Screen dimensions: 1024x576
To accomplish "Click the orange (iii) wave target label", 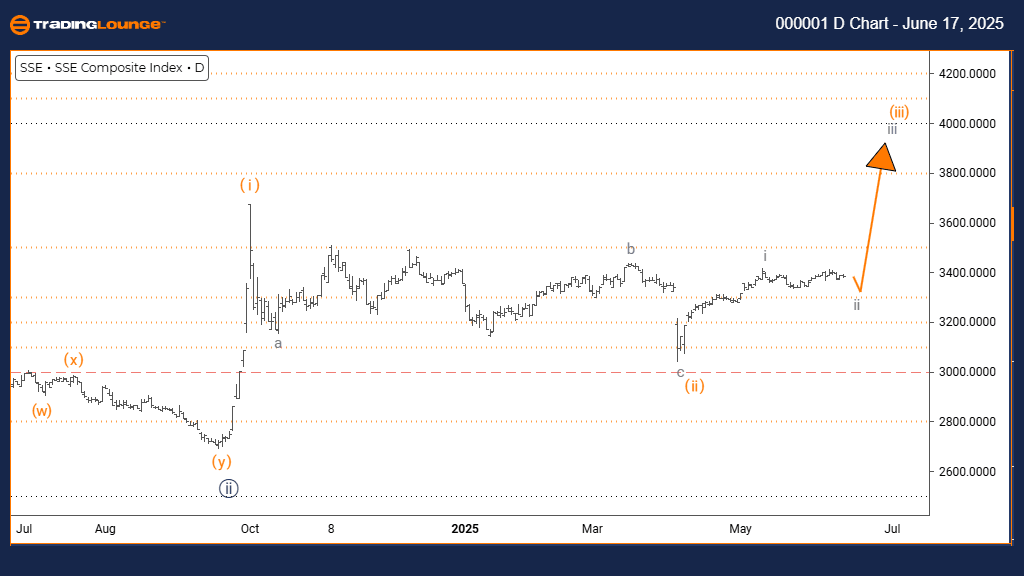I will pyautogui.click(x=899, y=112).
